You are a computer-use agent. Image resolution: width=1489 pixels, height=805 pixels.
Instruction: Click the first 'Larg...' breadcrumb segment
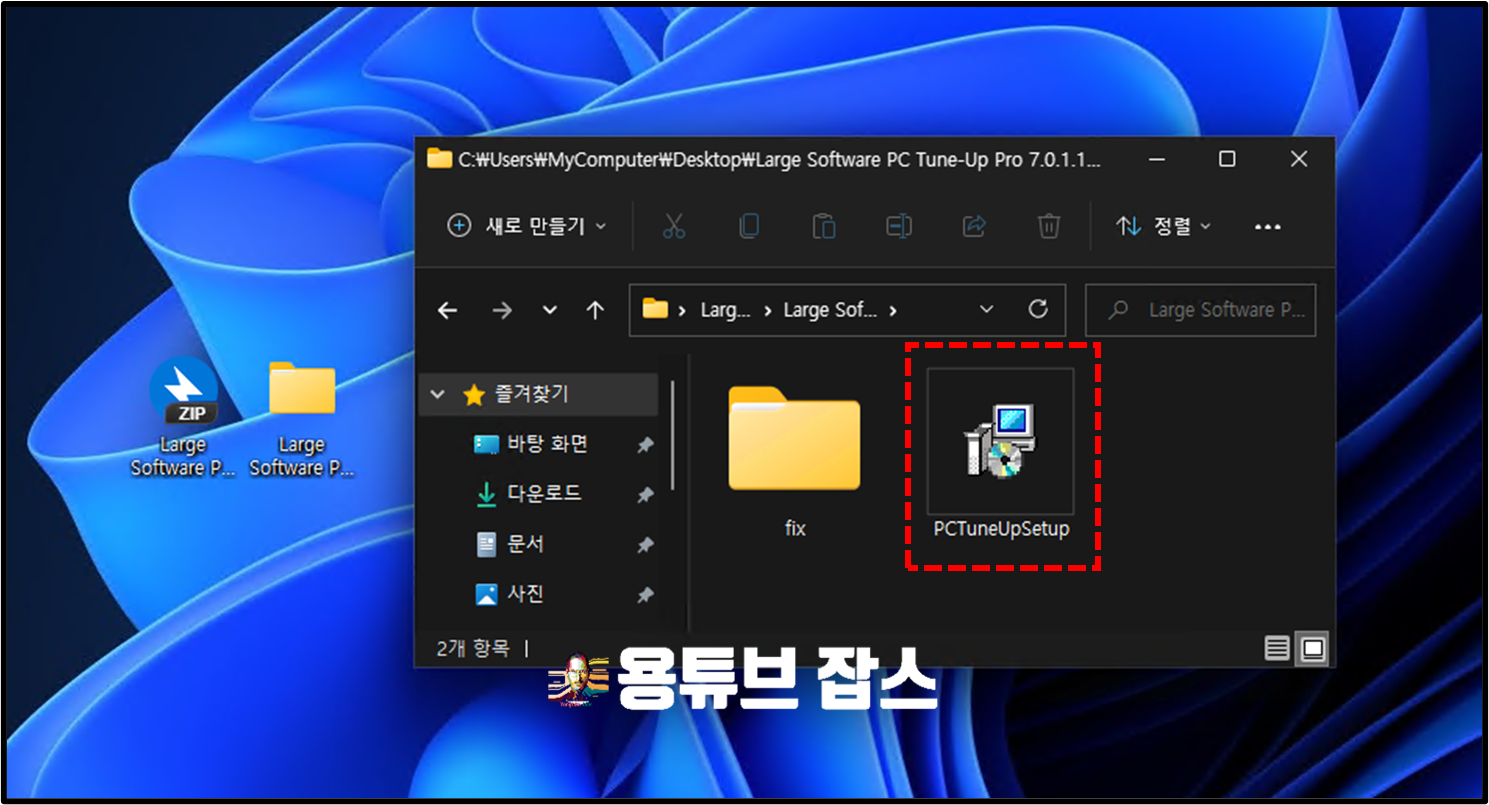pyautogui.click(x=725, y=310)
